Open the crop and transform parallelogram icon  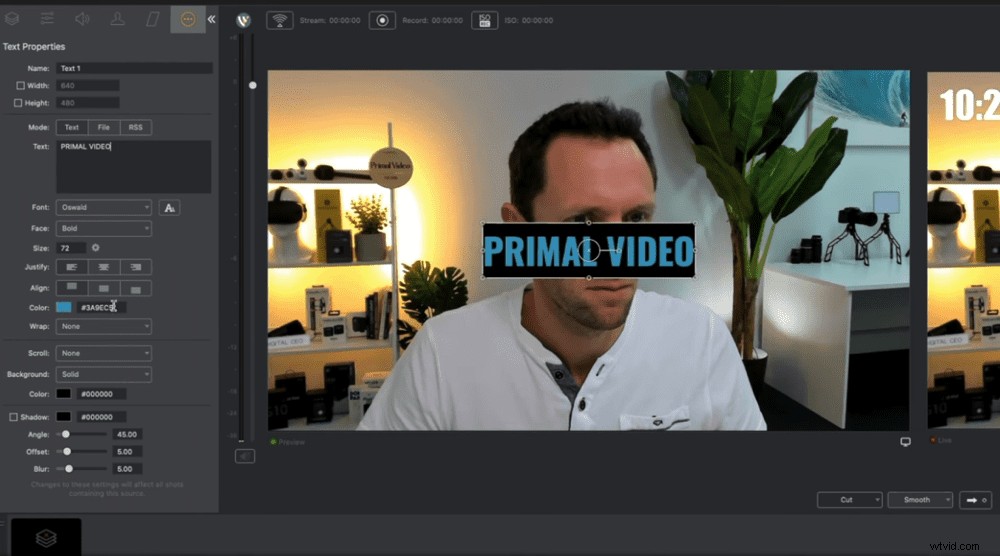[x=152, y=19]
